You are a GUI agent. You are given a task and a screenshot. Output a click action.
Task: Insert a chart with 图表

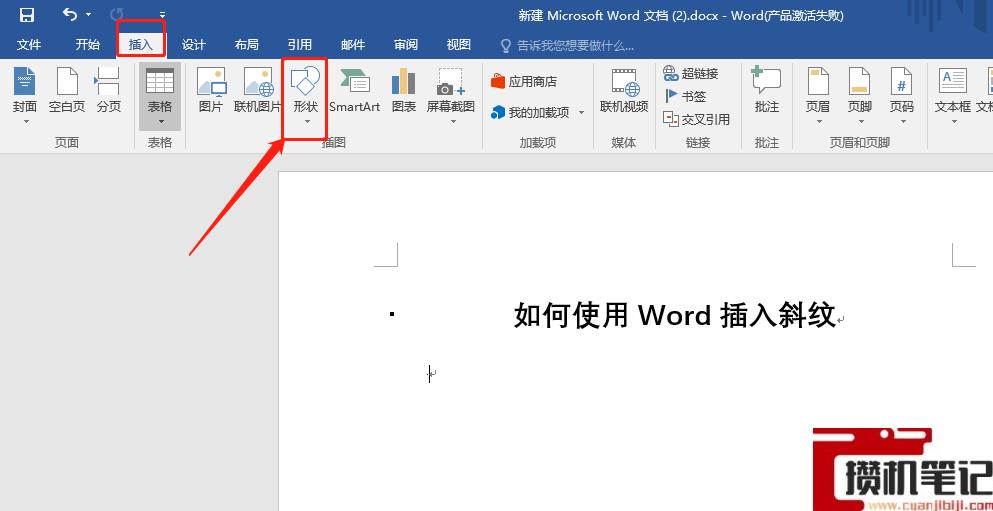coord(403,92)
